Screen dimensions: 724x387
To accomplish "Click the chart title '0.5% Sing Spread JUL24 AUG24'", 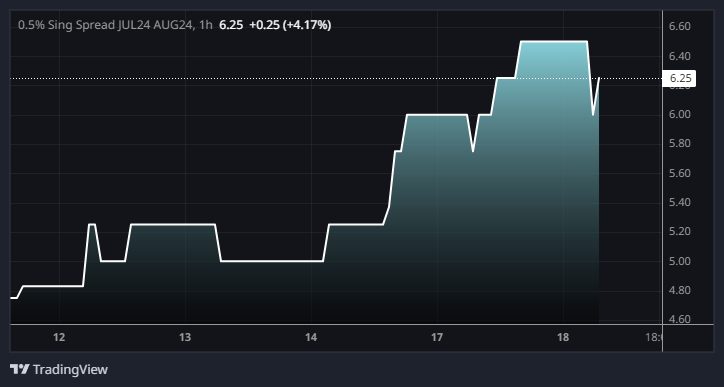I will (x=105, y=25).
